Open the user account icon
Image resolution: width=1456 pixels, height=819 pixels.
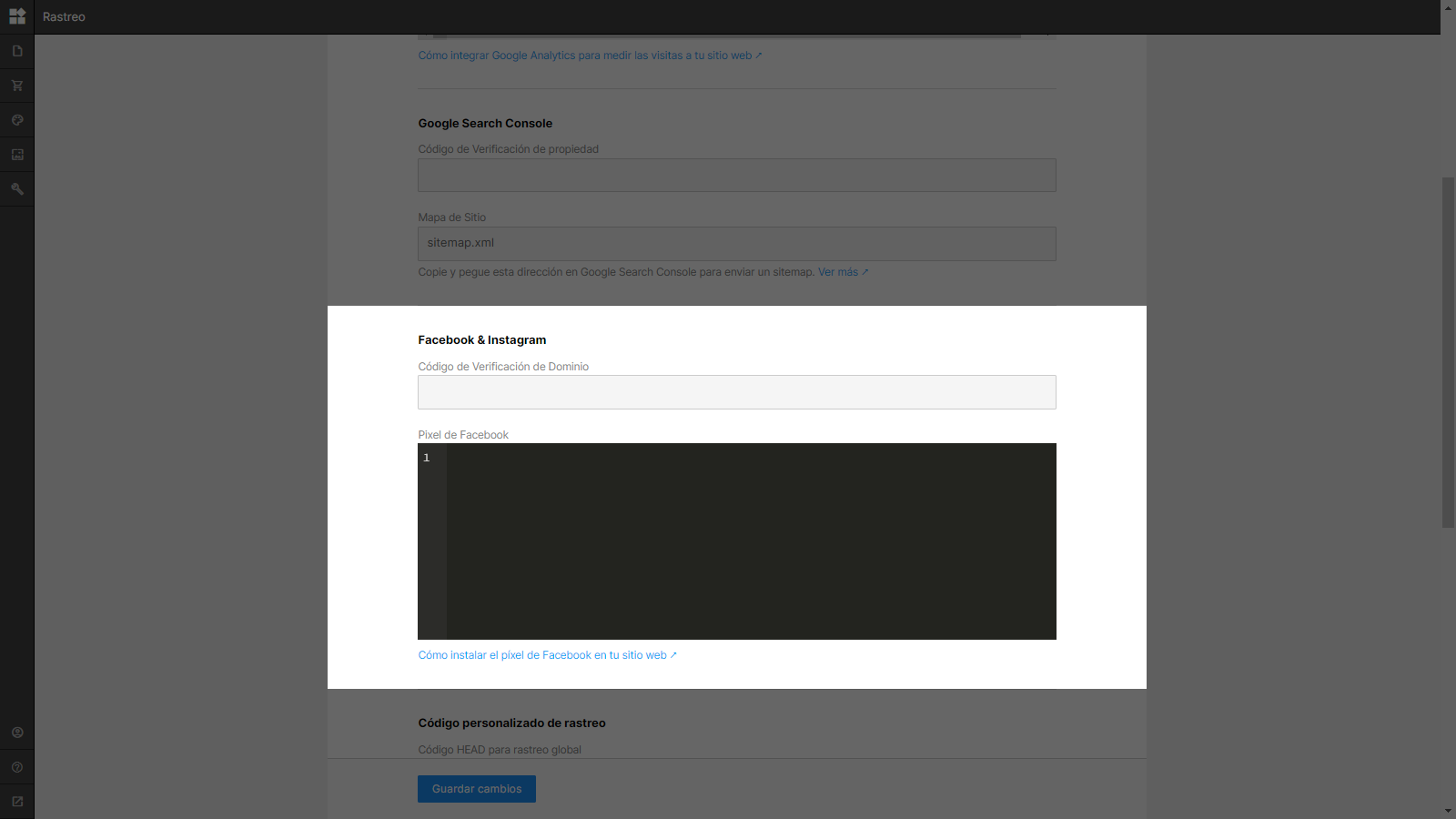tap(17, 733)
